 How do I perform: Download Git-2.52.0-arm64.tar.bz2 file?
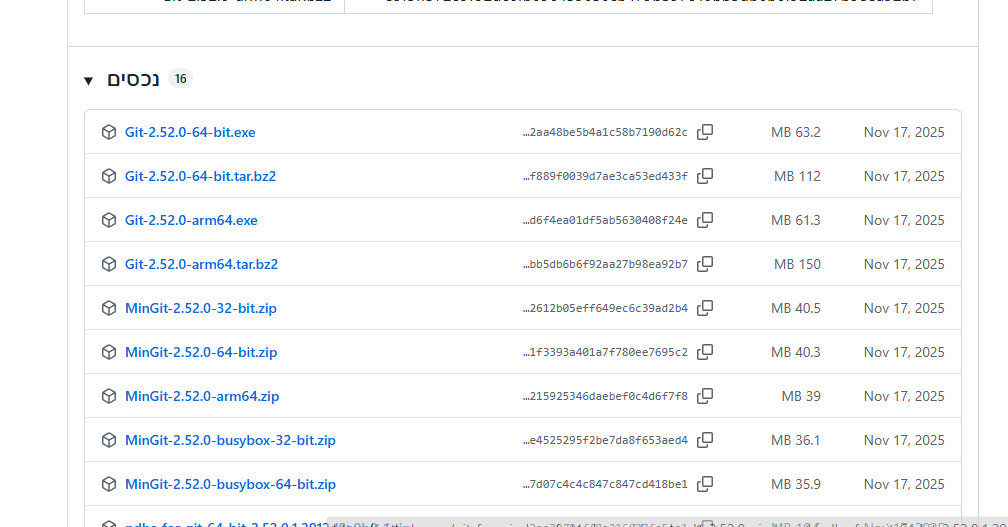(x=201, y=264)
